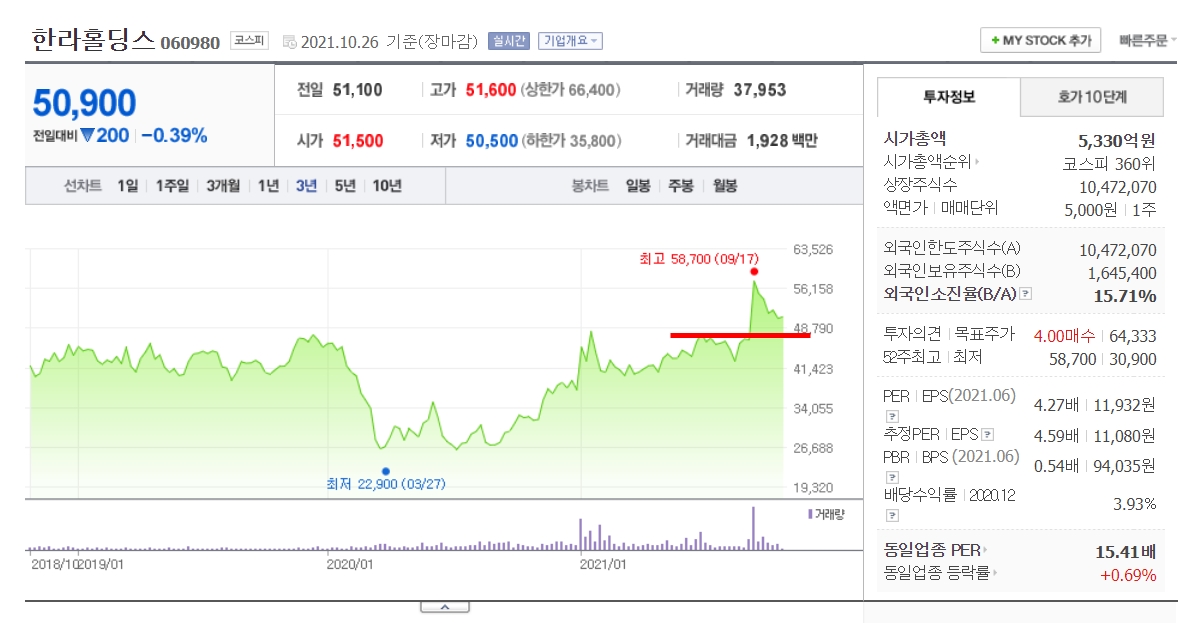Click the tall volume bar near 2021/01

(x=580, y=534)
